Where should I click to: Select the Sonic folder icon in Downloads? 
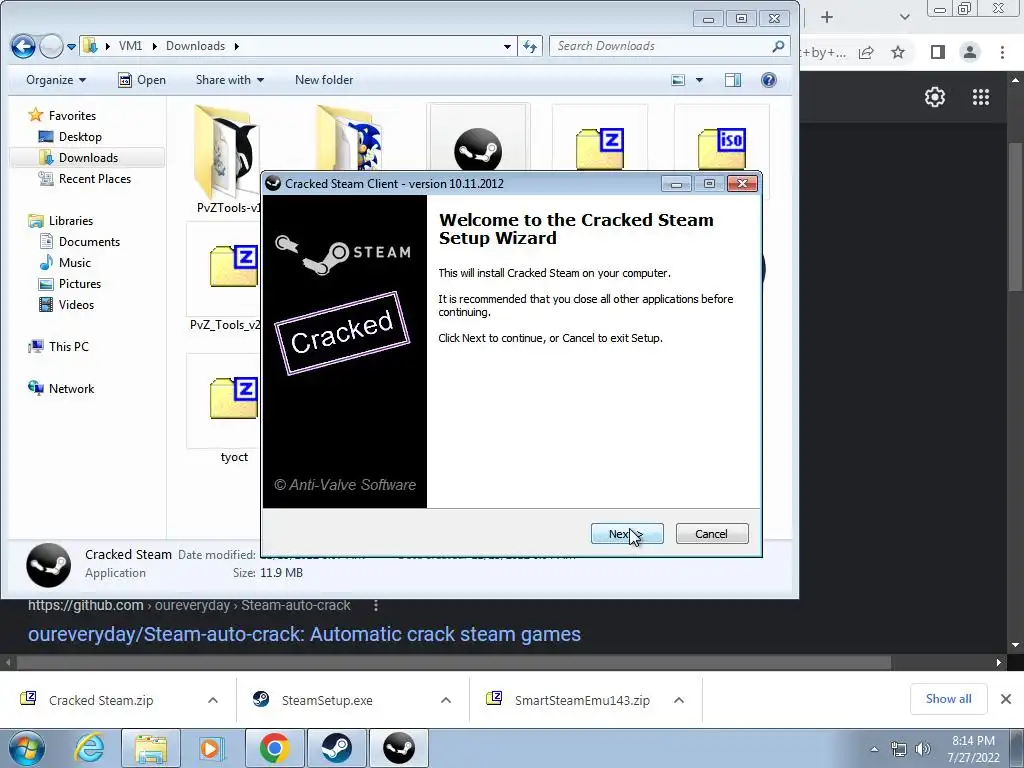coord(349,138)
